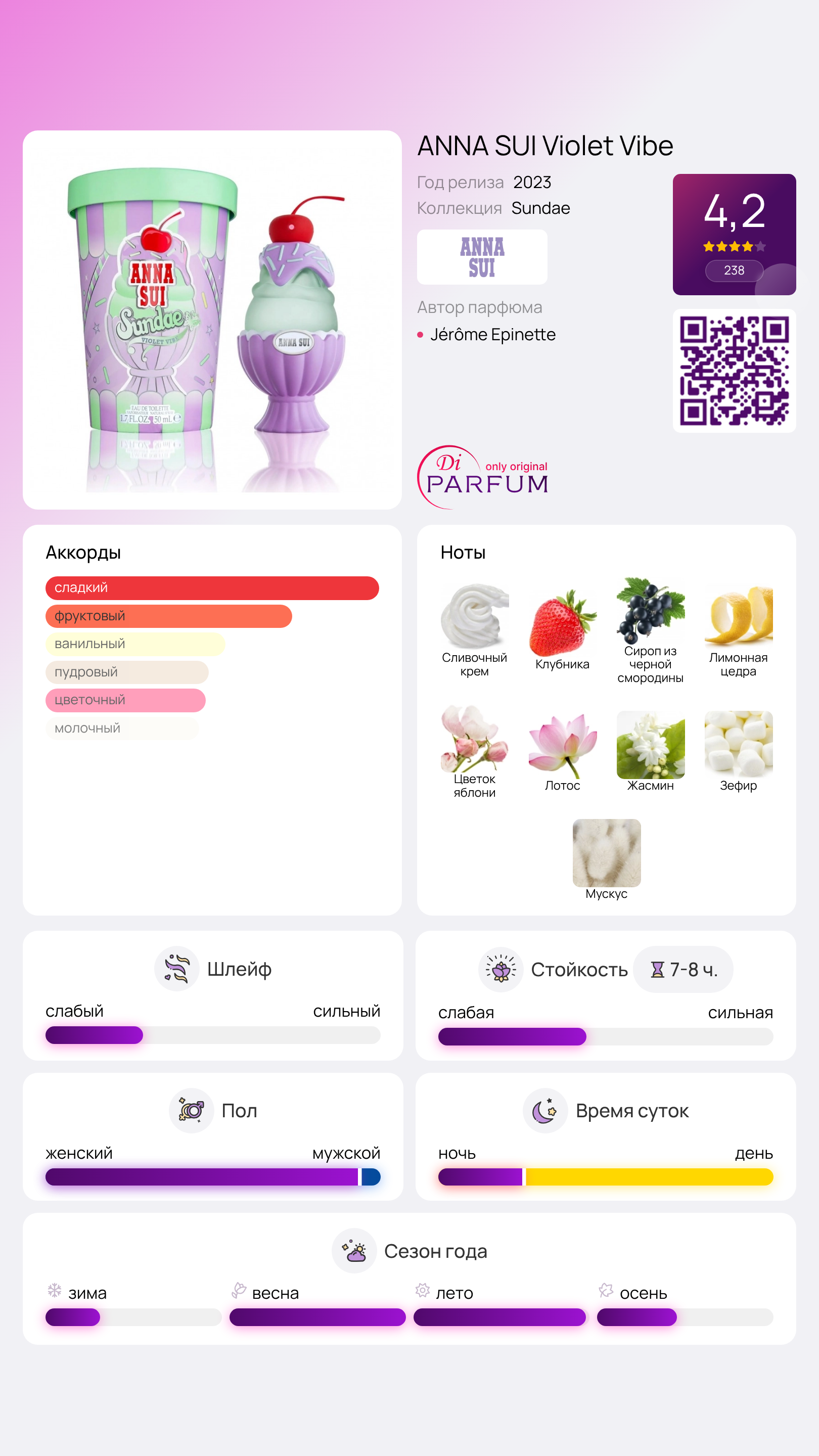Viewport: 819px width, 1456px height.
Task: Click the Пол gender icon
Action: [x=191, y=1111]
